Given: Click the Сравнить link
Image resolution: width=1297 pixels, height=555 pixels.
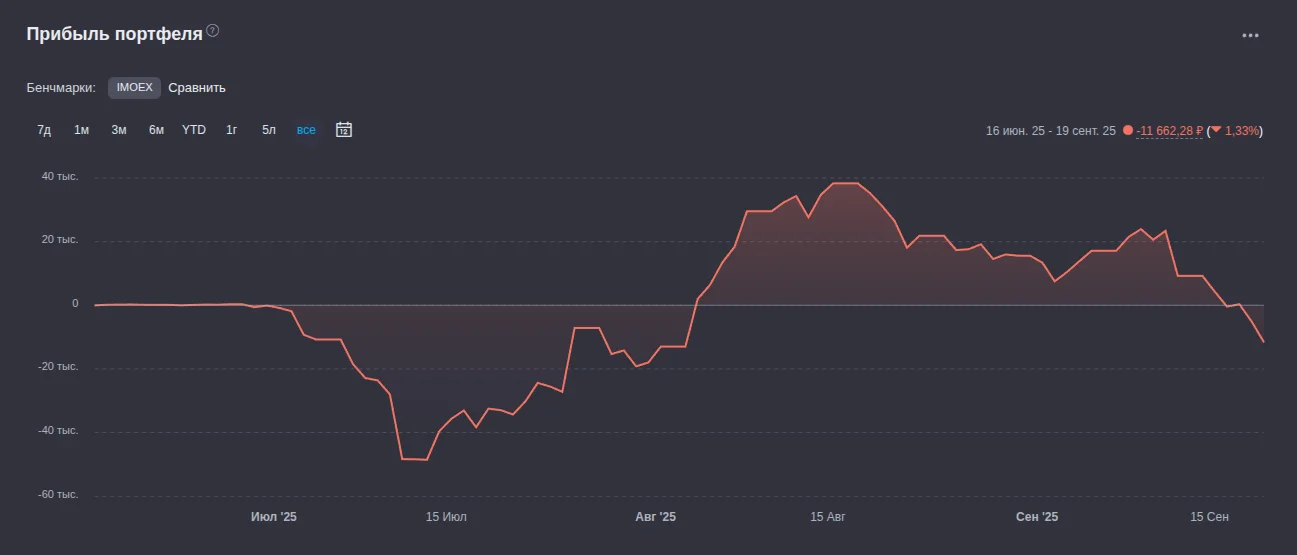Looking at the screenshot, I should (197, 88).
